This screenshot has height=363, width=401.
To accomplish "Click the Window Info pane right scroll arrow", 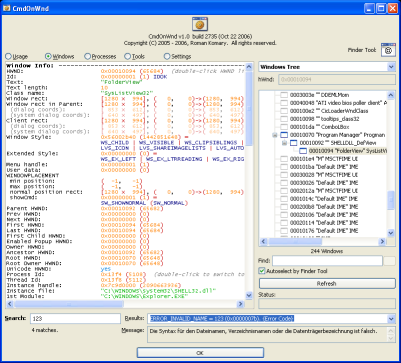I will (241, 304).
